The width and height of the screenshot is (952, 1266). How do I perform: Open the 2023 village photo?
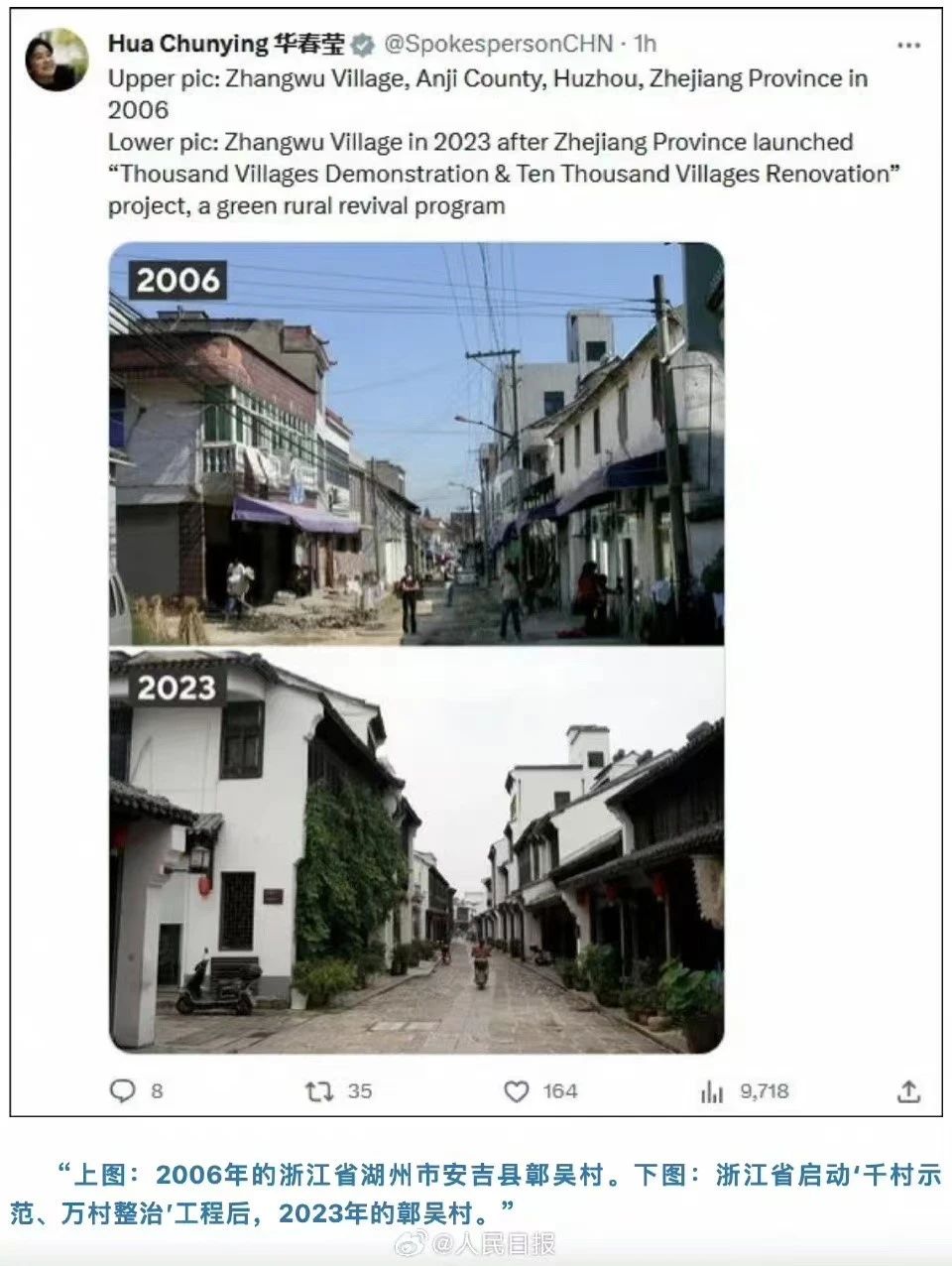click(x=416, y=850)
